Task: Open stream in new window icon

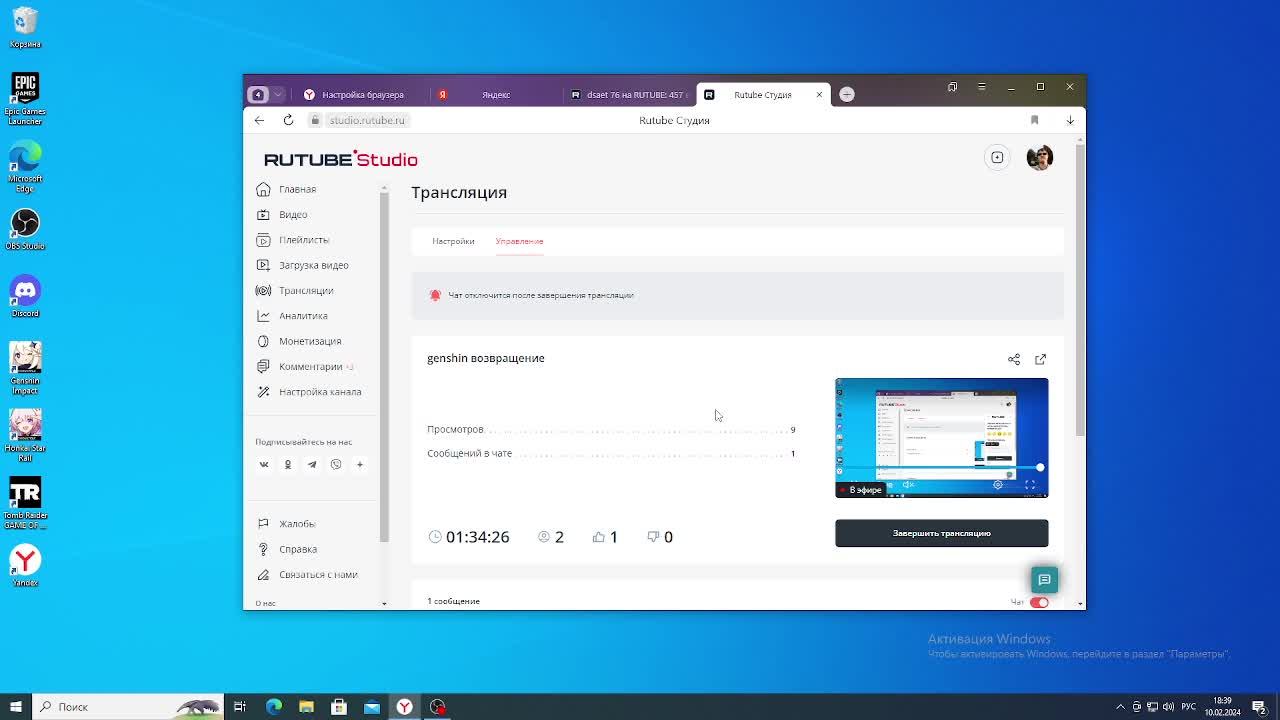Action: [x=1040, y=359]
